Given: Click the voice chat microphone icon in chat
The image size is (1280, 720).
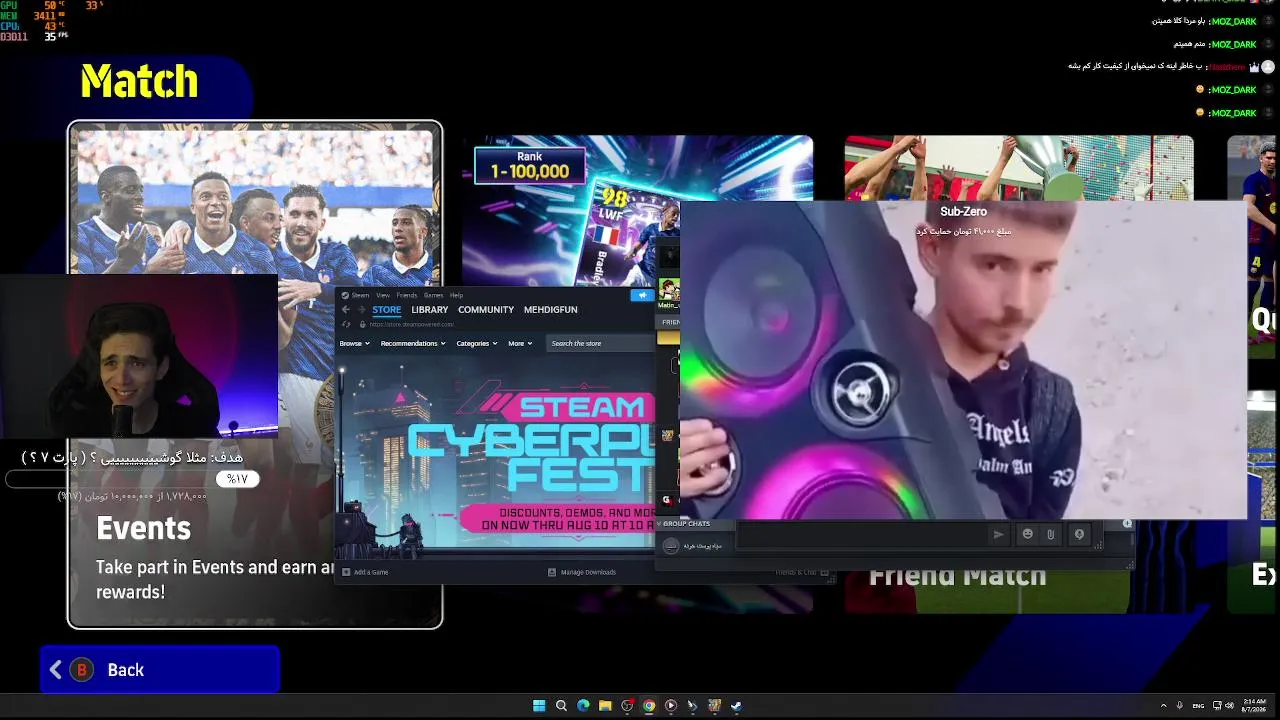Looking at the screenshot, I should click(x=1079, y=535).
